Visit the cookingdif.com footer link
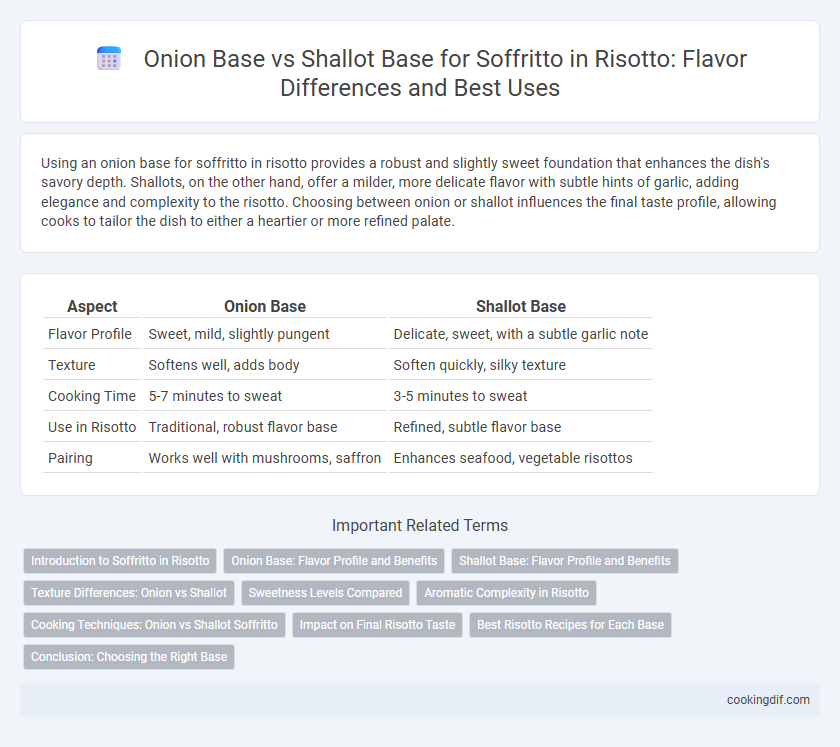The height and width of the screenshot is (747, 840). point(768,700)
